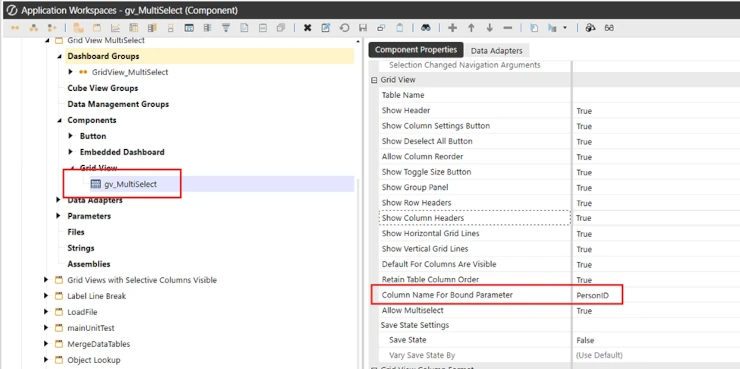The image size is (740, 369).
Task: Click the copy overlapping squares icon
Action: coord(381,28)
